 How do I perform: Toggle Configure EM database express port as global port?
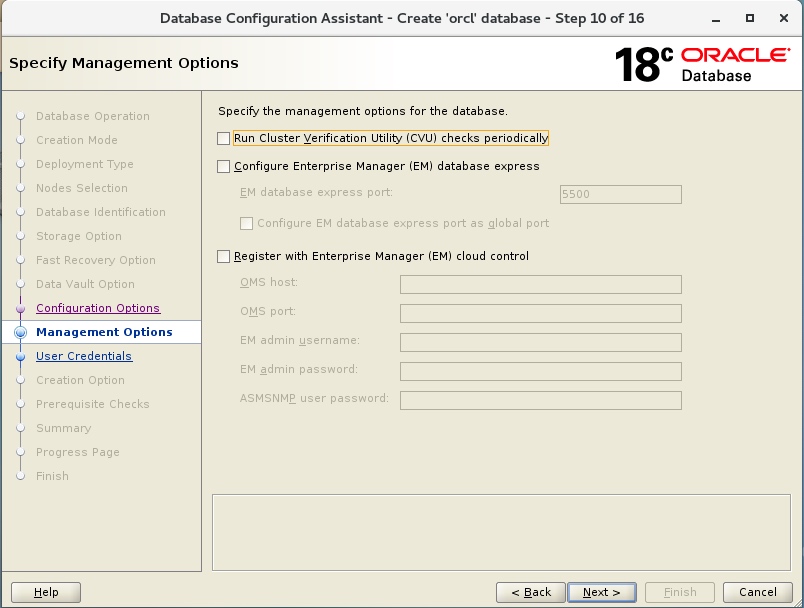click(246, 223)
